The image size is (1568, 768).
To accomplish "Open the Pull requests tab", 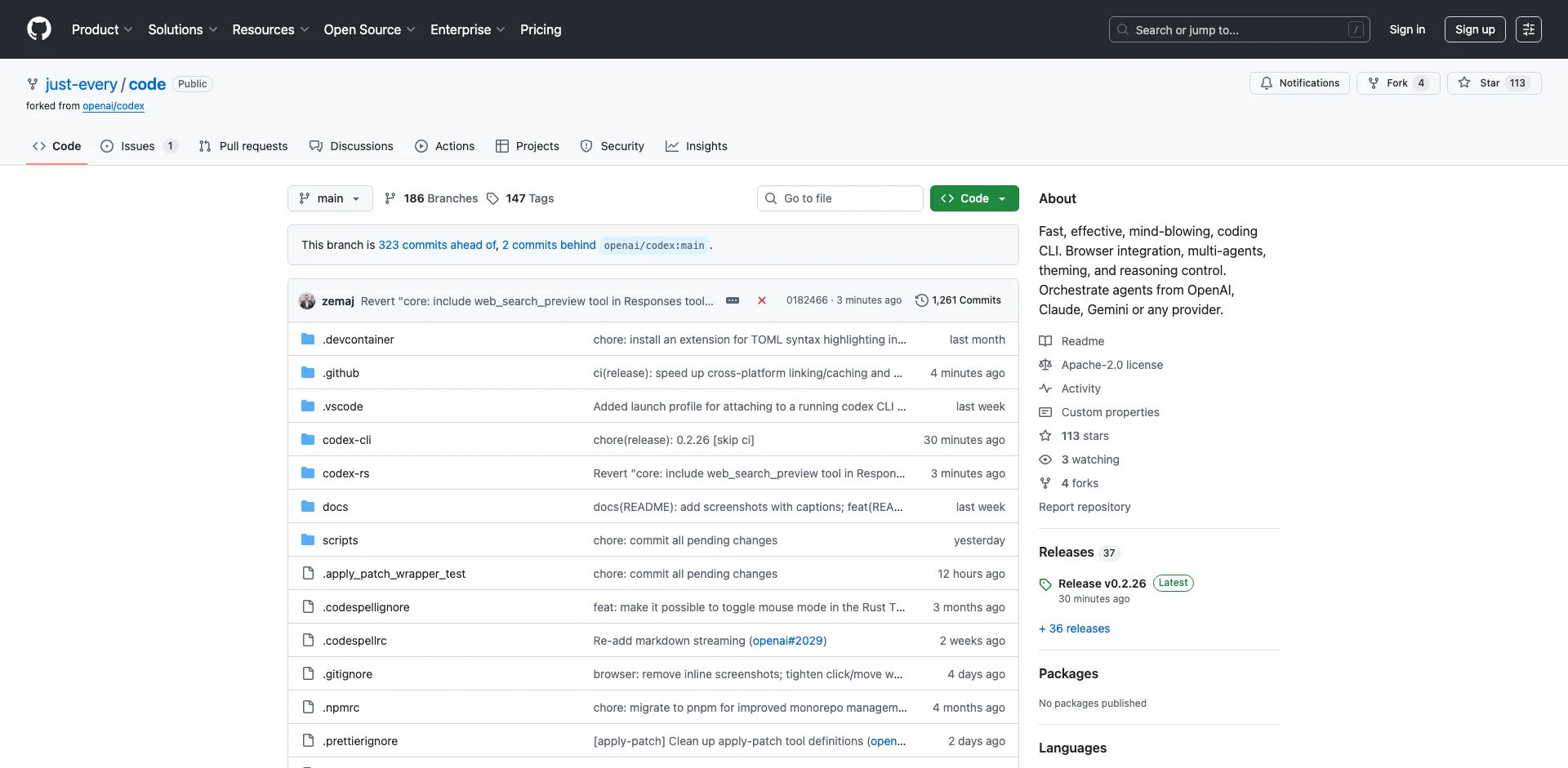I will pyautogui.click(x=243, y=146).
